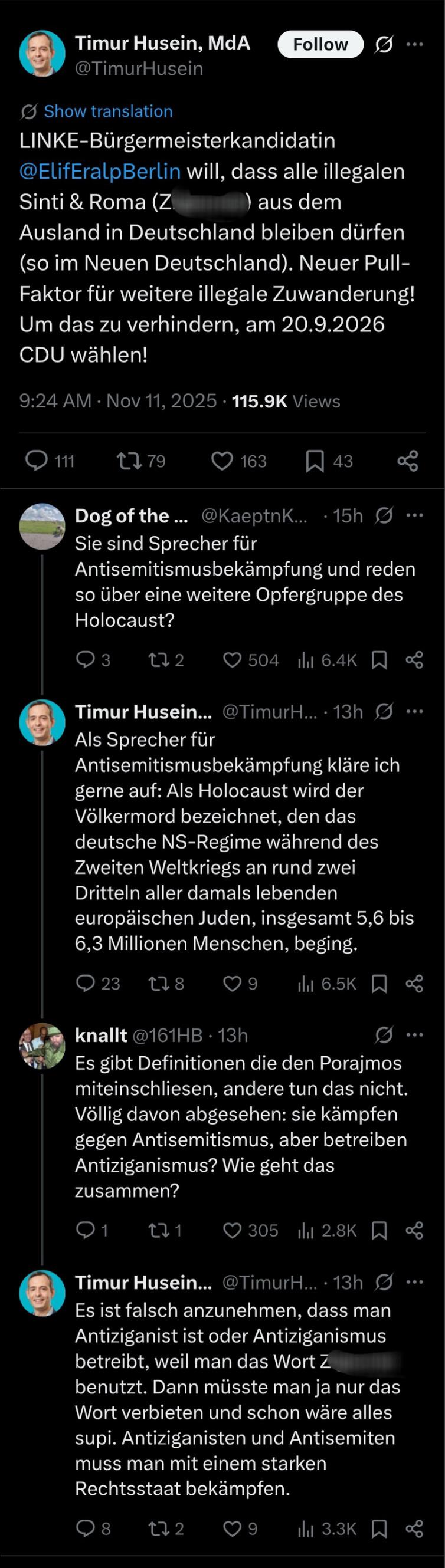
Task: Open the knallt profile name
Action: (100, 1035)
